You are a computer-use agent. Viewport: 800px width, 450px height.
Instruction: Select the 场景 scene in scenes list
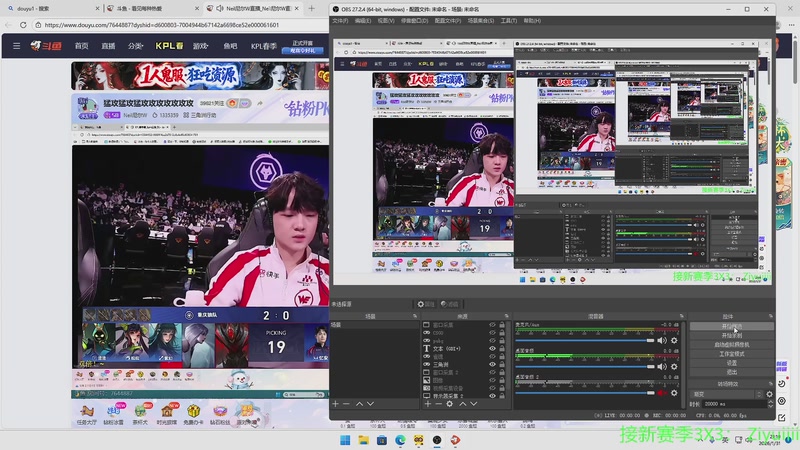[x=374, y=324]
